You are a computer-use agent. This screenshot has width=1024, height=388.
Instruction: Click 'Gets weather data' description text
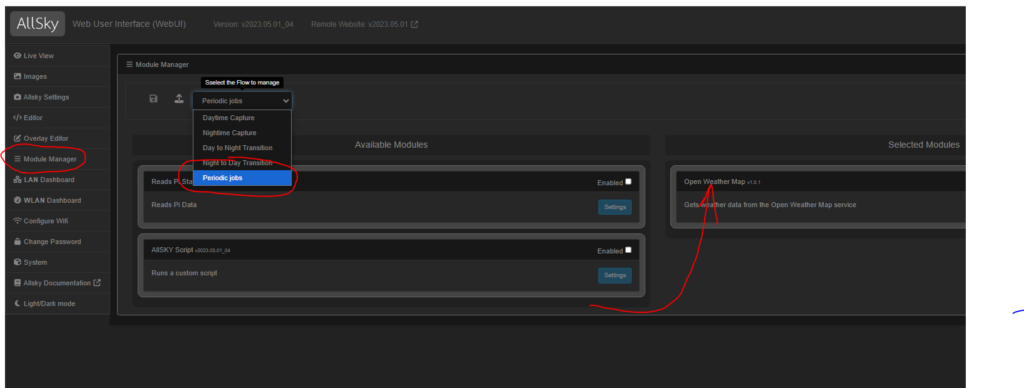(x=769, y=204)
